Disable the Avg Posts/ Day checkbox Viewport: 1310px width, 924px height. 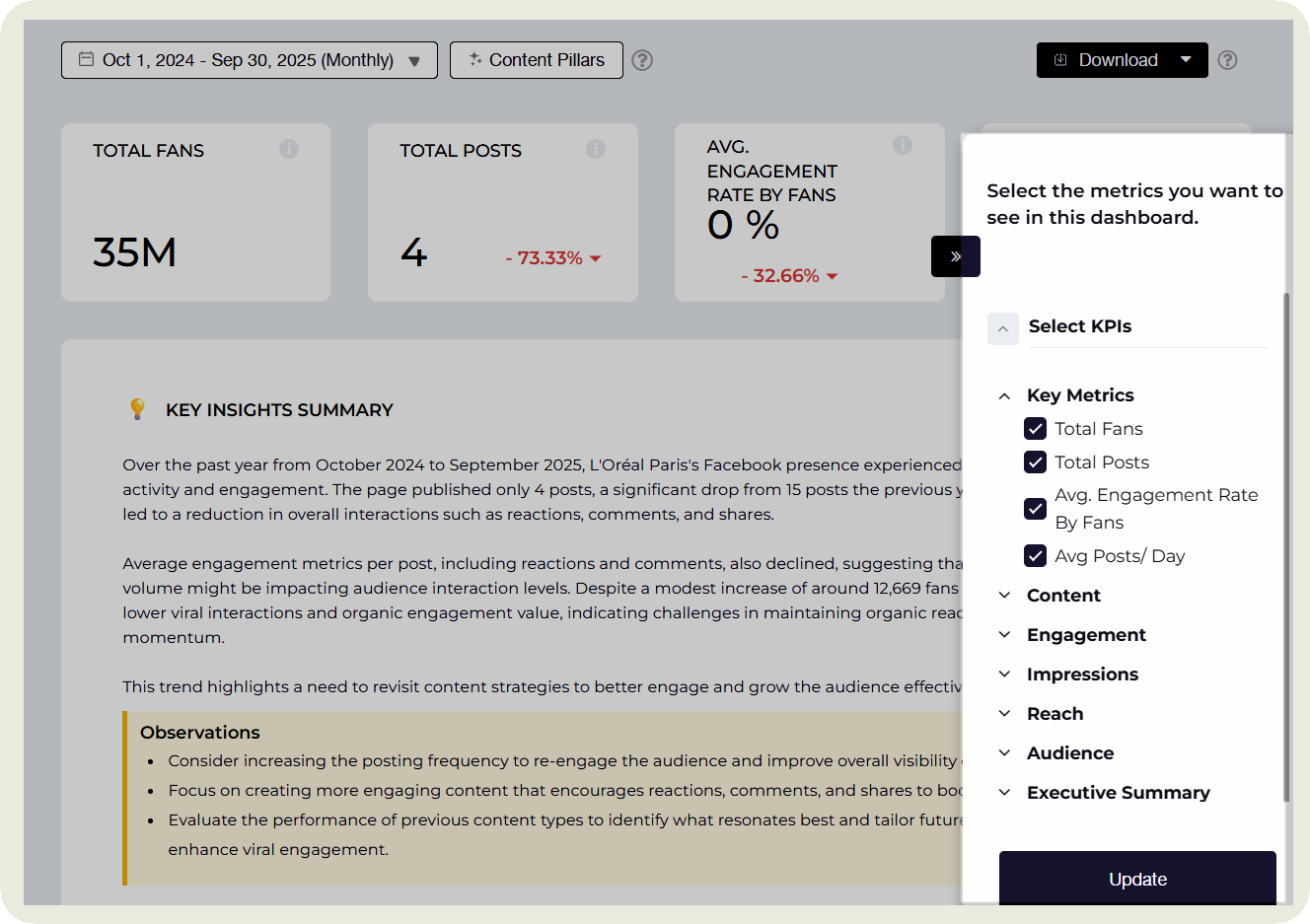point(1035,556)
